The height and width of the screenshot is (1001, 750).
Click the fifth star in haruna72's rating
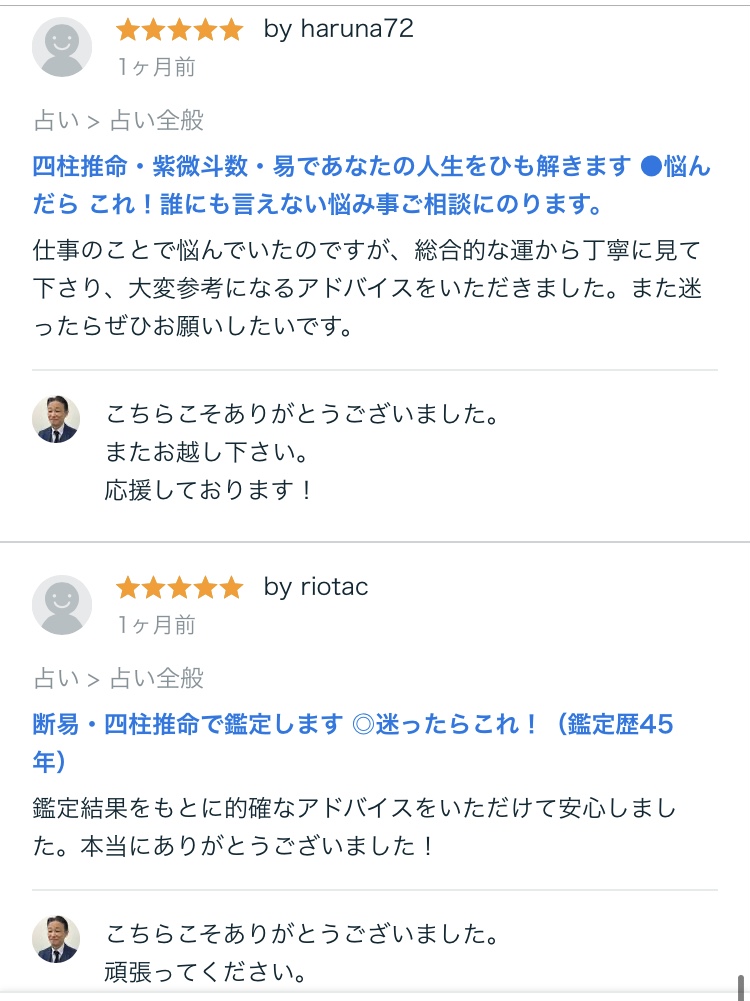(x=231, y=30)
